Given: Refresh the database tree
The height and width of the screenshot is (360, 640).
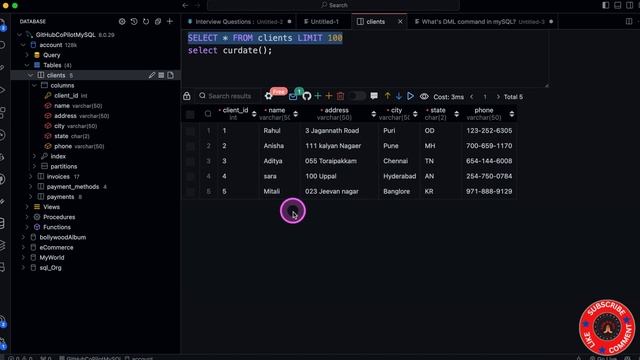Looking at the screenshot, I should coord(146,21).
